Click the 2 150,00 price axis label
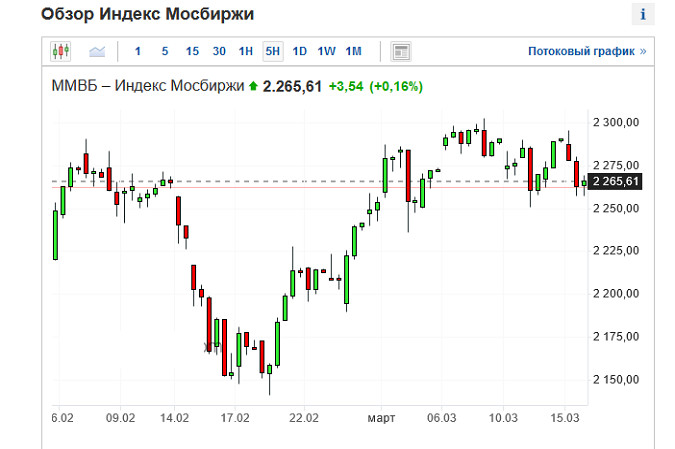 (616, 379)
